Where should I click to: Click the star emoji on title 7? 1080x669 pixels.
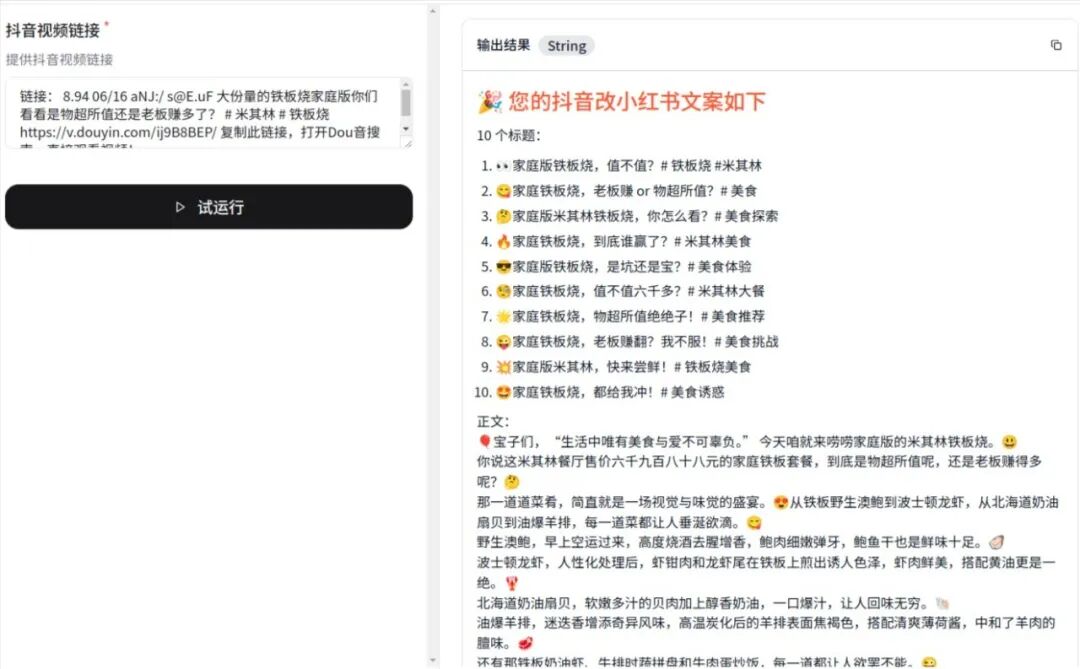[x=503, y=317]
